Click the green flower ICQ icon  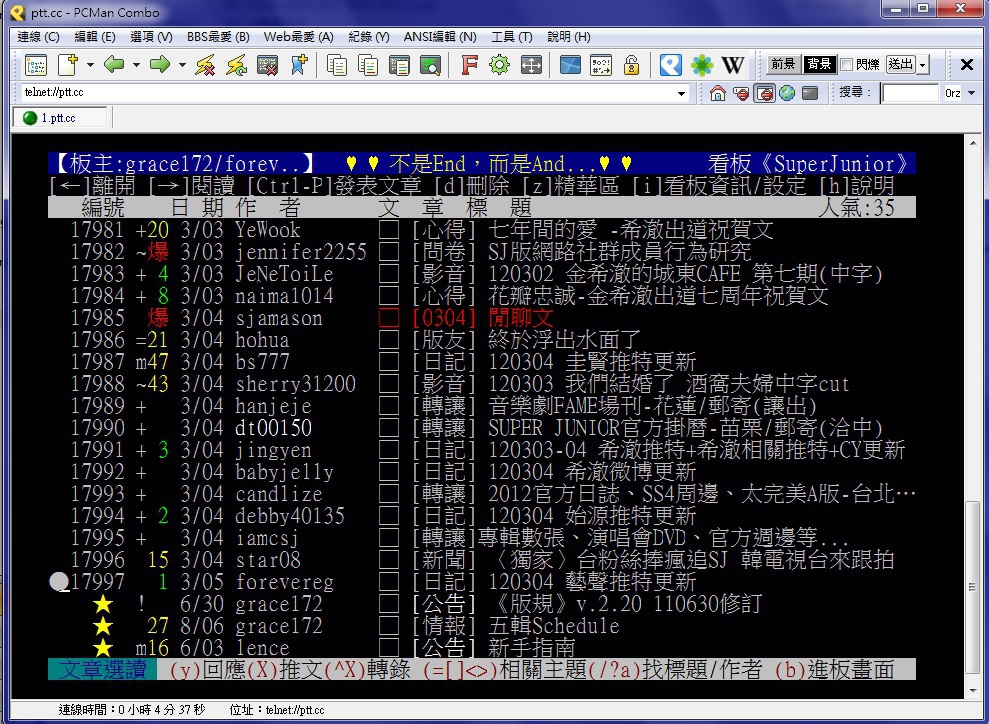coord(702,65)
